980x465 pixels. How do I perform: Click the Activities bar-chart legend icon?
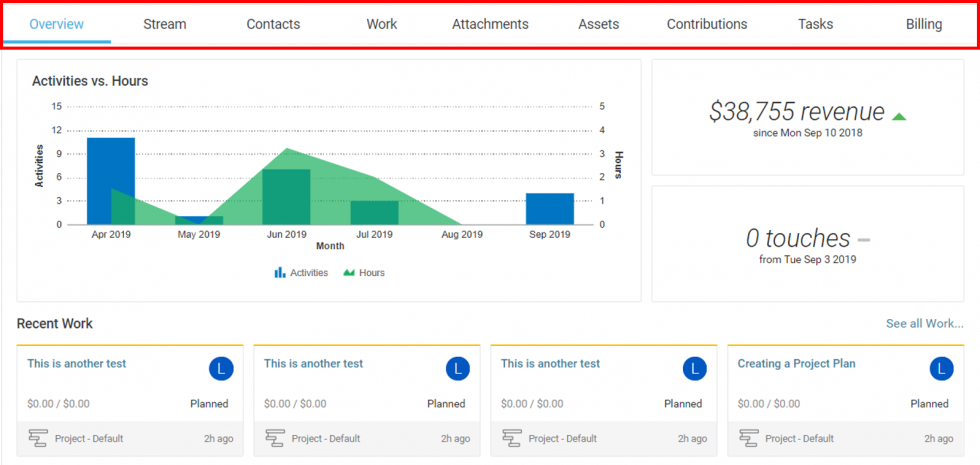280,273
